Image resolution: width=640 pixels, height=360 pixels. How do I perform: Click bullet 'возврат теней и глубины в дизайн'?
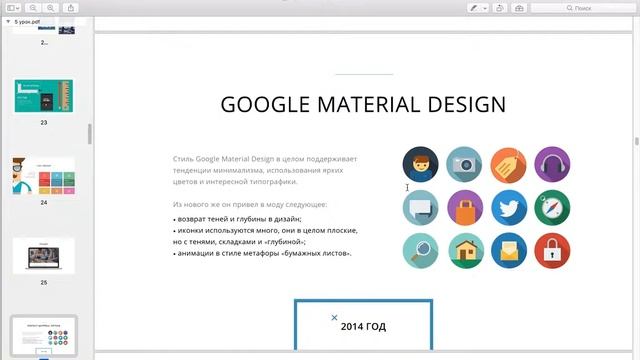point(237,219)
